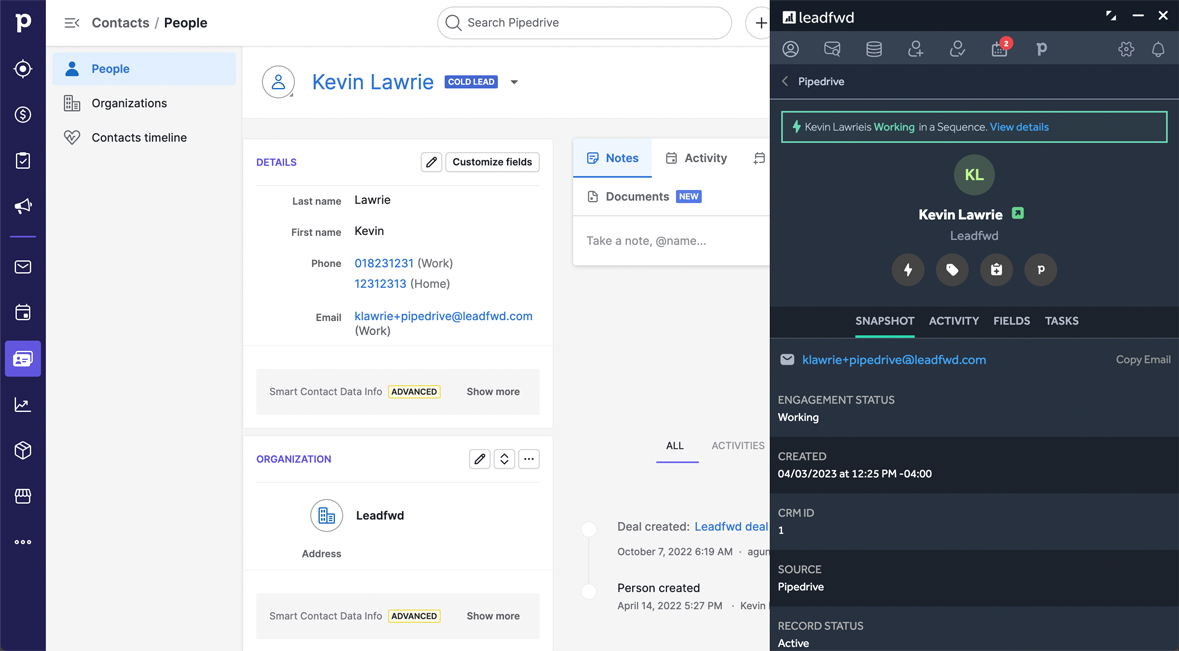
Task: Collapse the navigation menu toggle
Action: [x=72, y=23]
